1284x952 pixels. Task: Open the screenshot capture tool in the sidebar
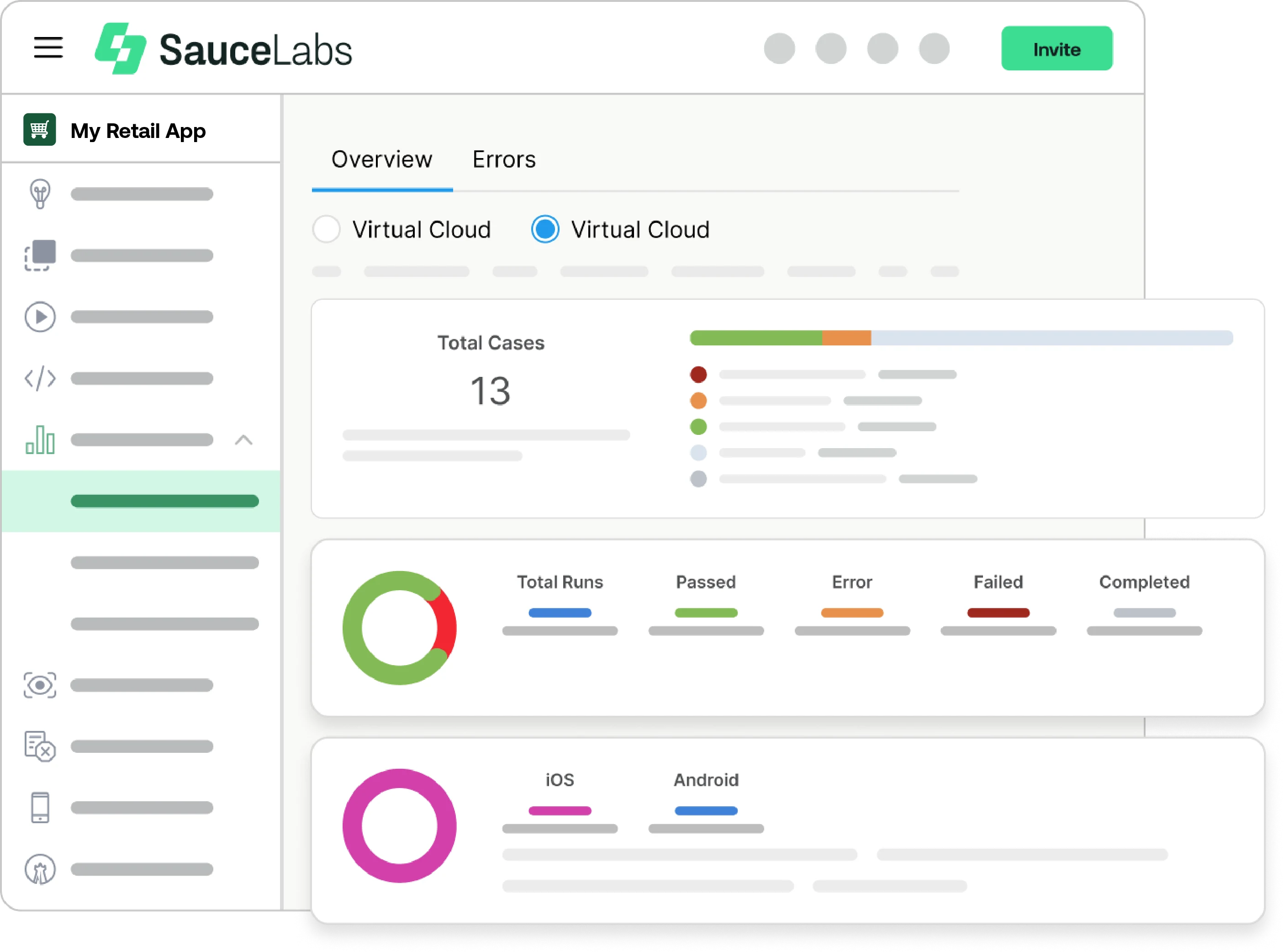coord(39,255)
